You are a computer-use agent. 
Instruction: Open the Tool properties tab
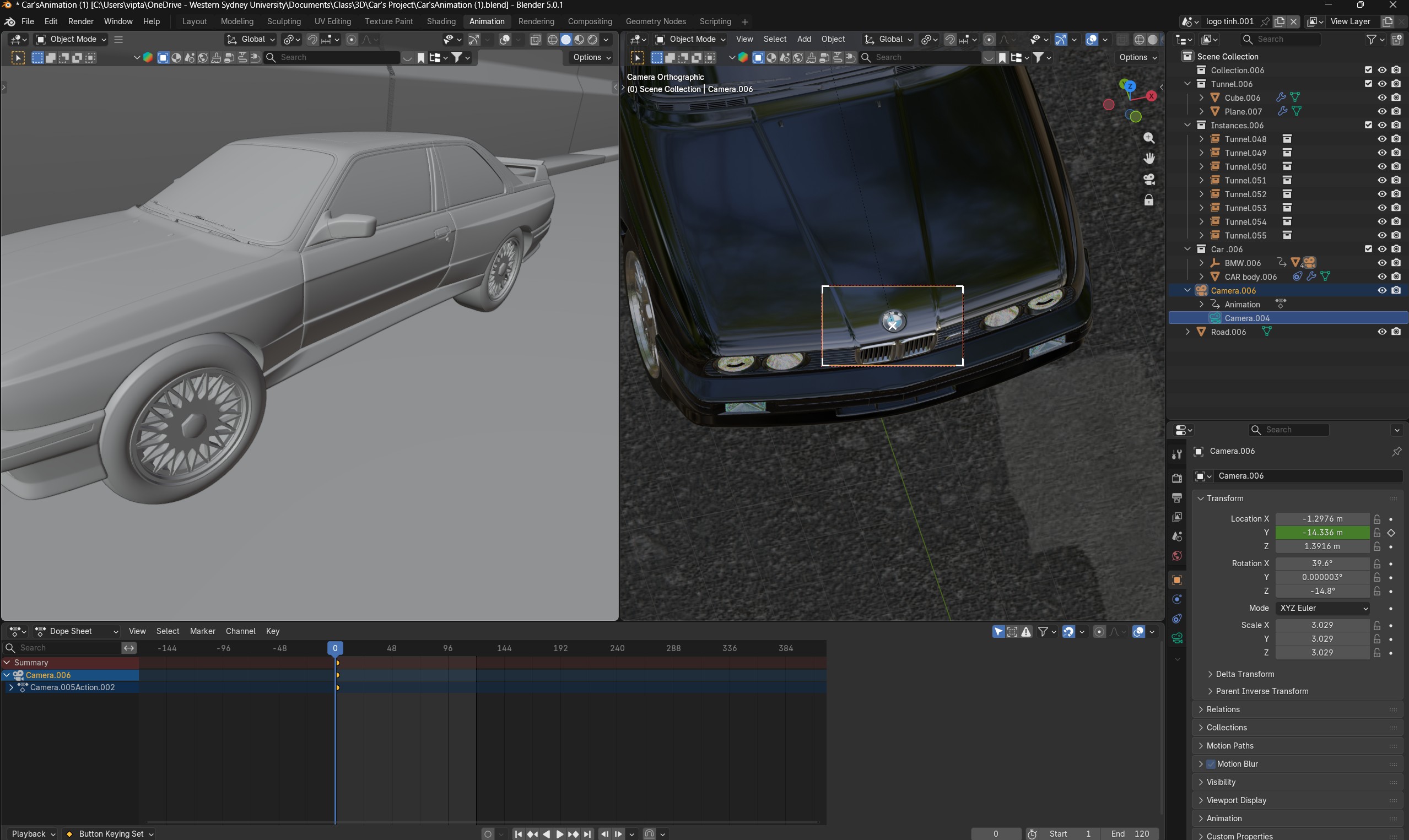pos(1177,454)
